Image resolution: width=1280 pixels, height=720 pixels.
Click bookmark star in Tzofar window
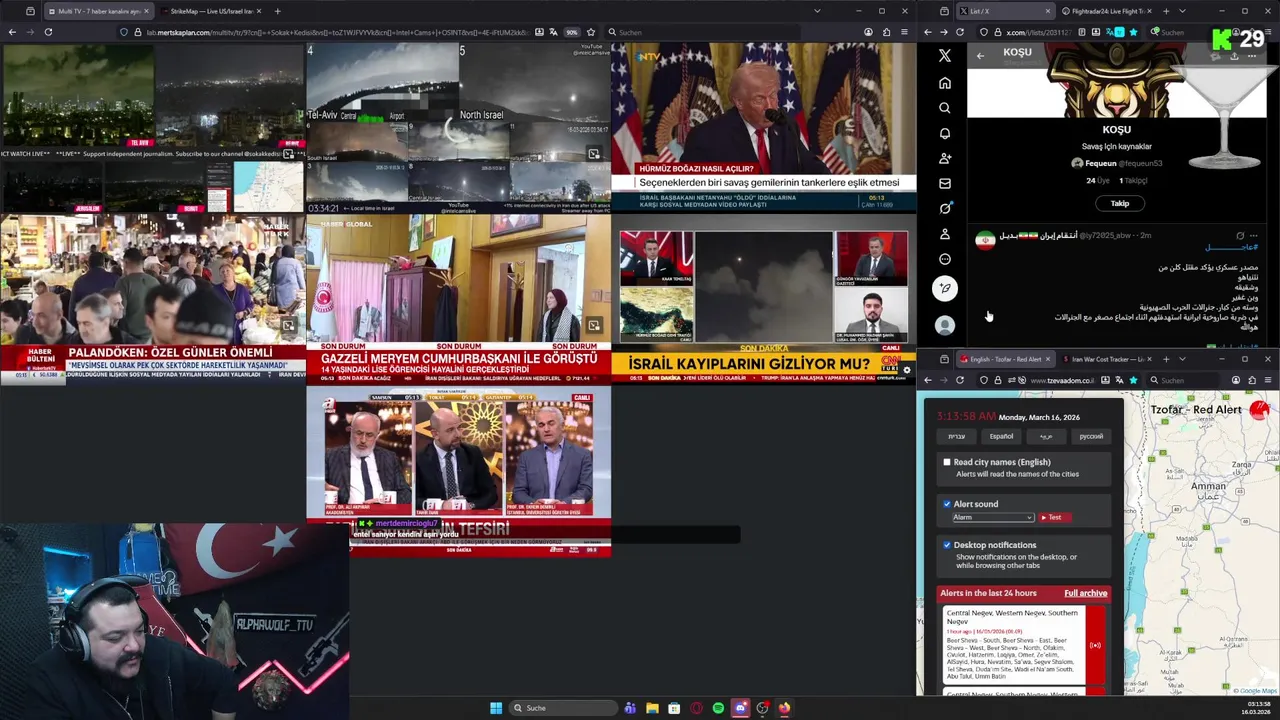(1133, 380)
